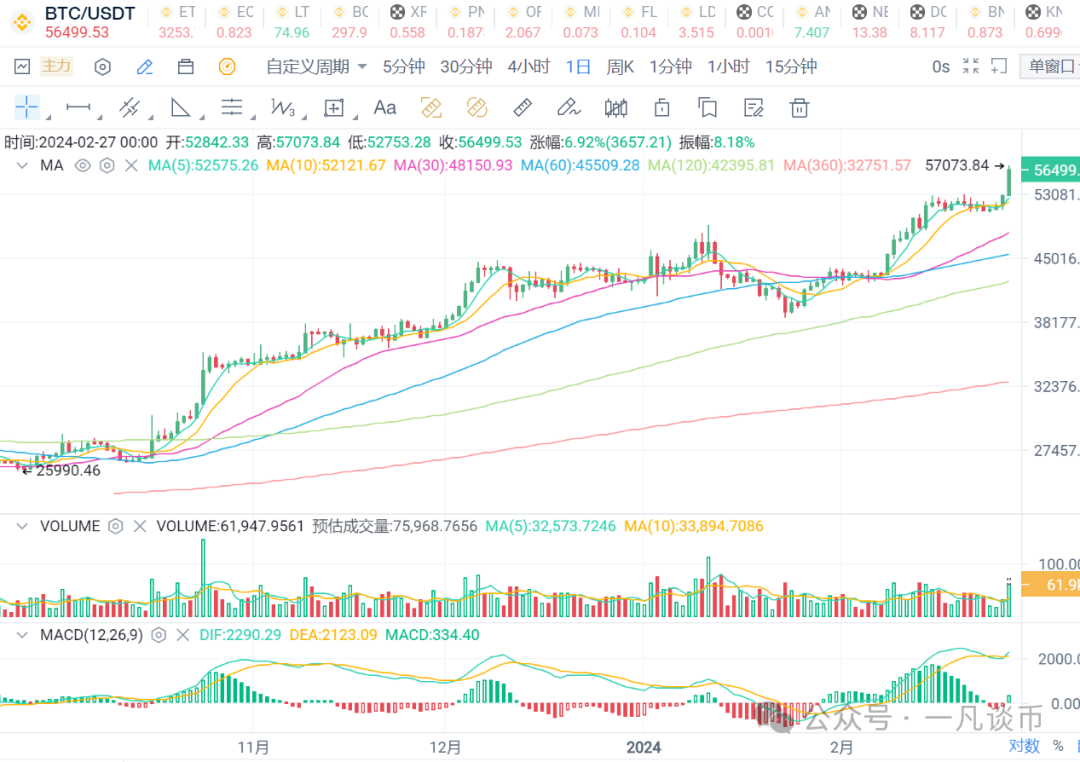This screenshot has height=762, width=1080.
Task: Click the ruler measure tool
Action: (522, 108)
